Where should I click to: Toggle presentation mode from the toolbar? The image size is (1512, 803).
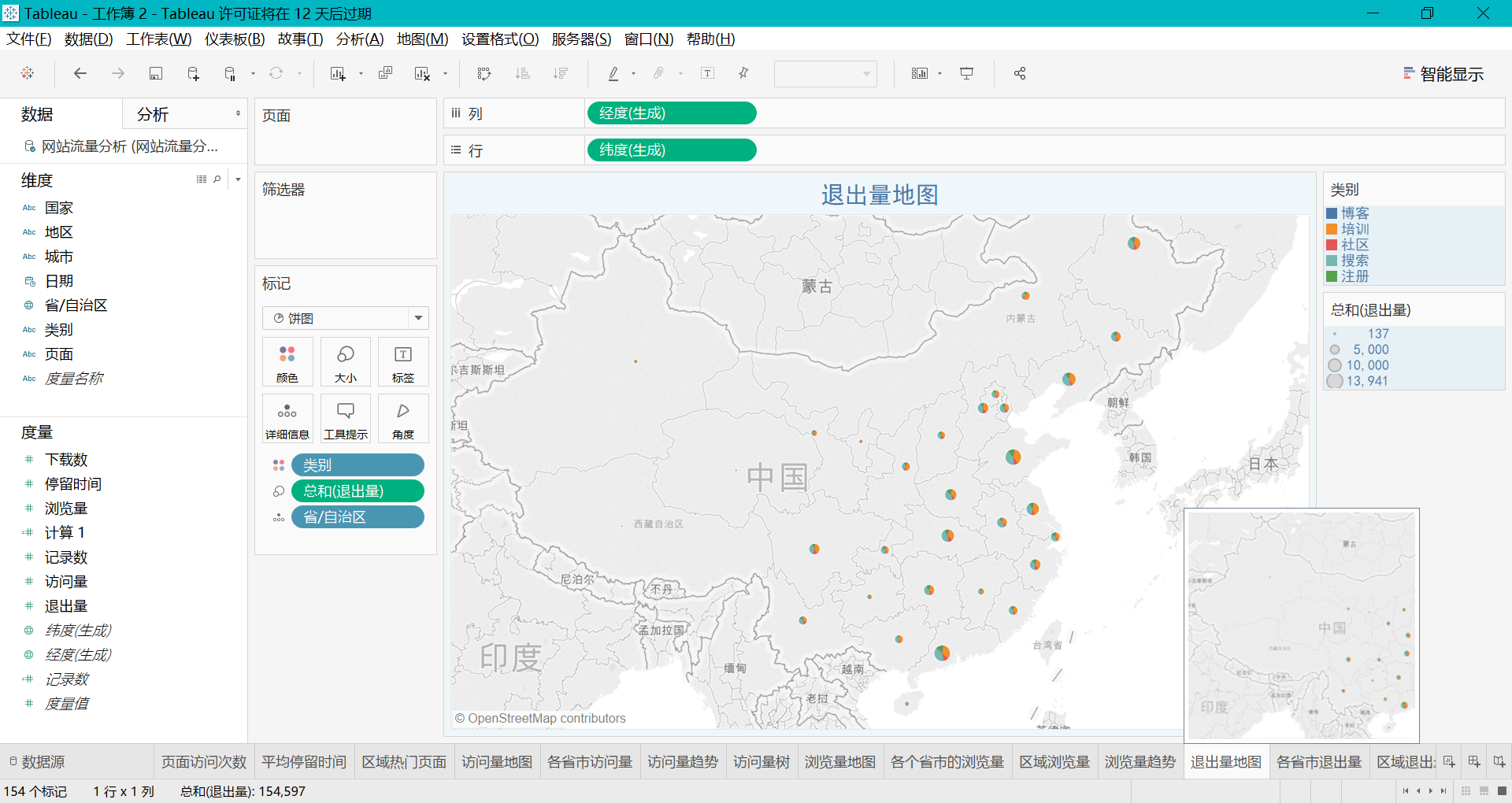pyautogui.click(x=966, y=74)
